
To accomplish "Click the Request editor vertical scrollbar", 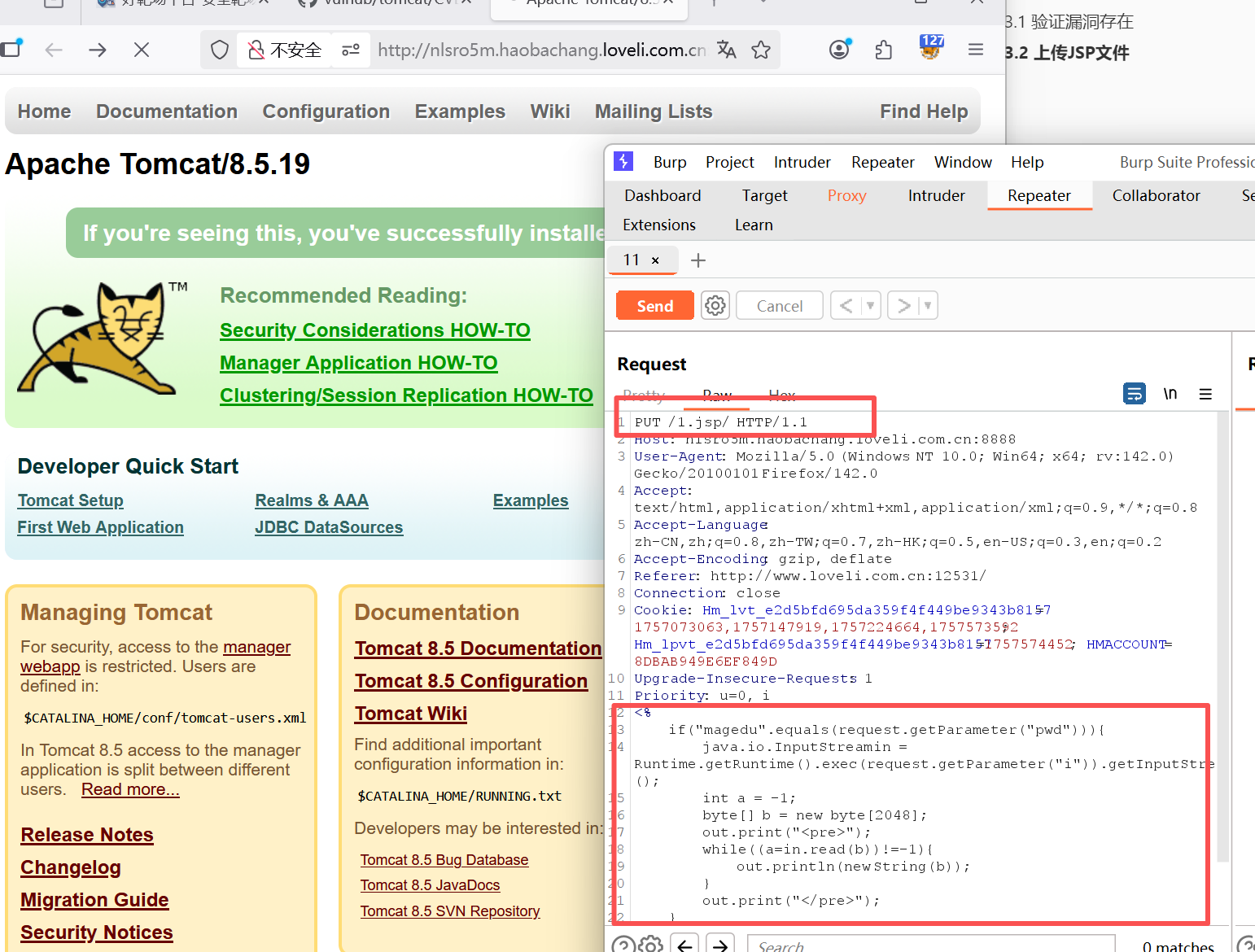I will pyautogui.click(x=1222, y=637).
